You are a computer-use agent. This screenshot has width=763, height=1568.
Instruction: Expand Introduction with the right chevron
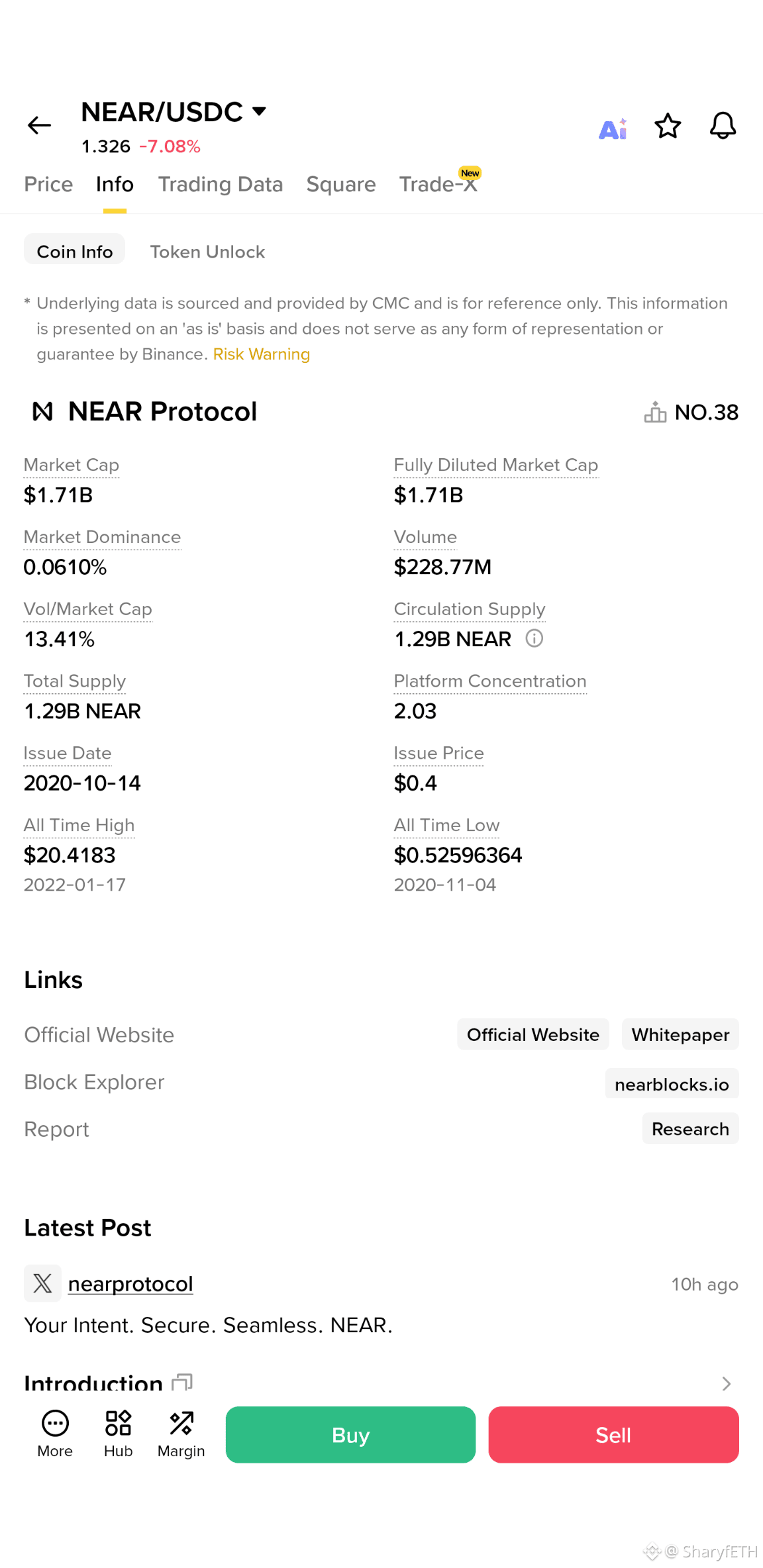(727, 1383)
